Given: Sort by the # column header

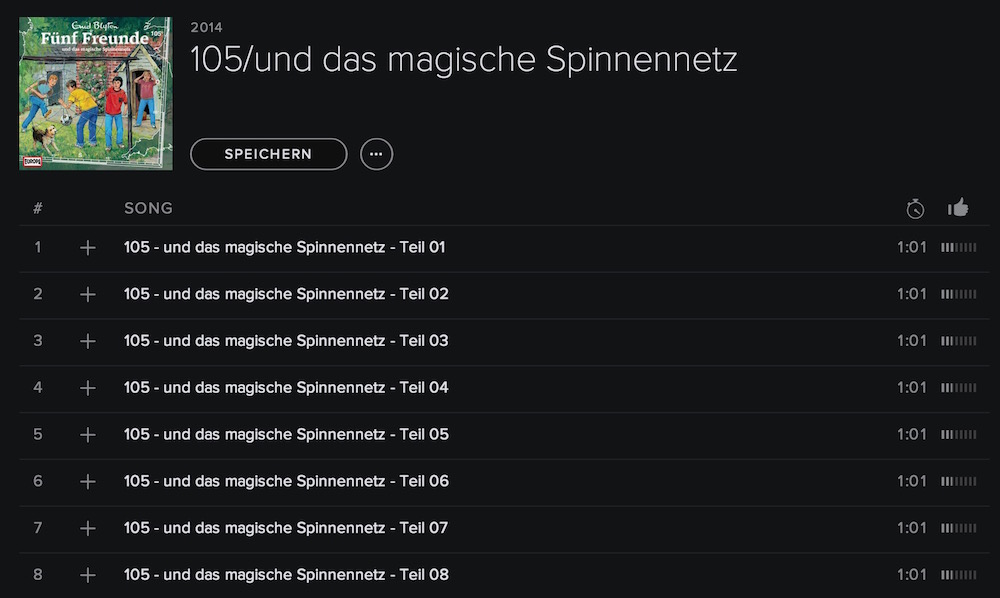Looking at the screenshot, I should coord(38,208).
